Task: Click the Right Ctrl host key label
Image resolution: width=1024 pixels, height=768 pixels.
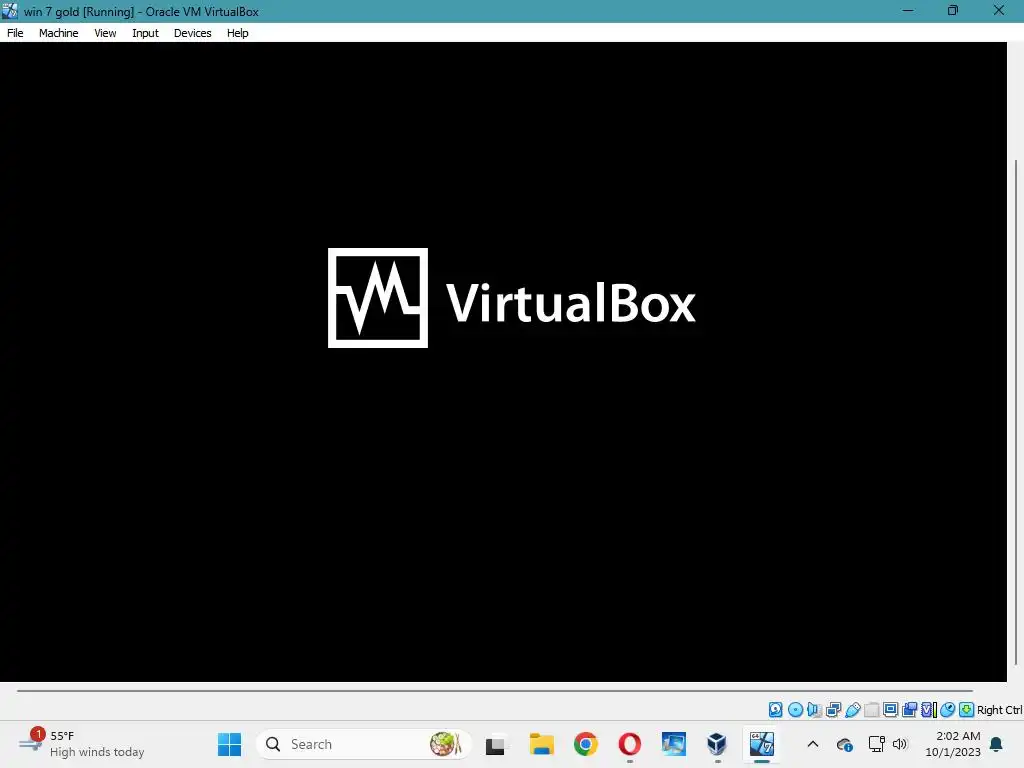Action: [x=999, y=710]
